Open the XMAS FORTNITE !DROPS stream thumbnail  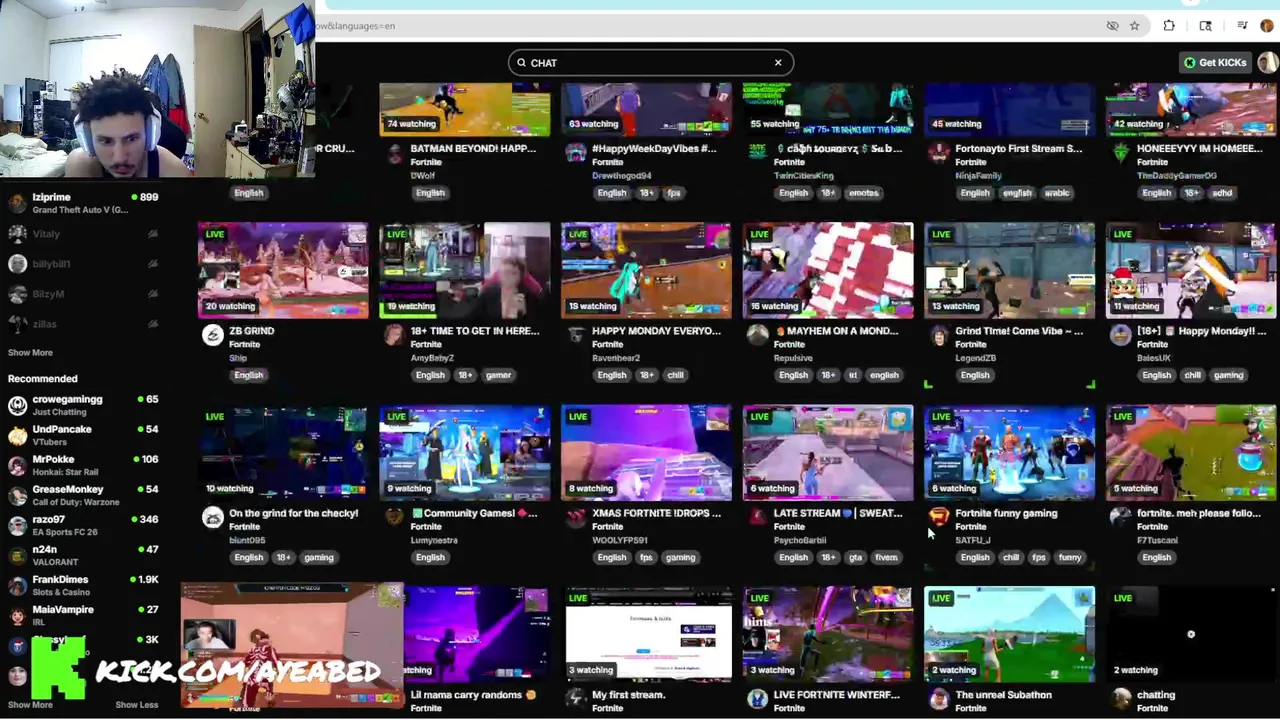(x=646, y=452)
